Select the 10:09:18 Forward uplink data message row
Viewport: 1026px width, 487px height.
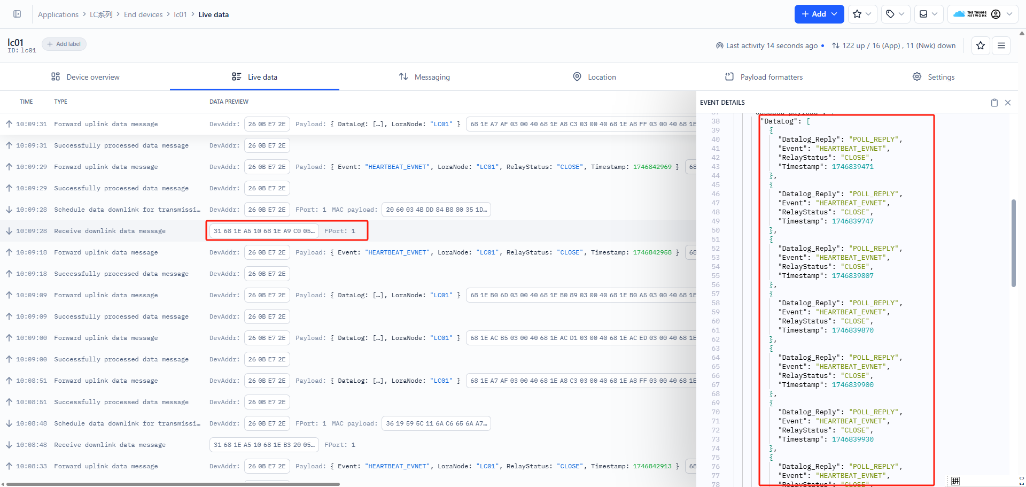click(x=347, y=252)
